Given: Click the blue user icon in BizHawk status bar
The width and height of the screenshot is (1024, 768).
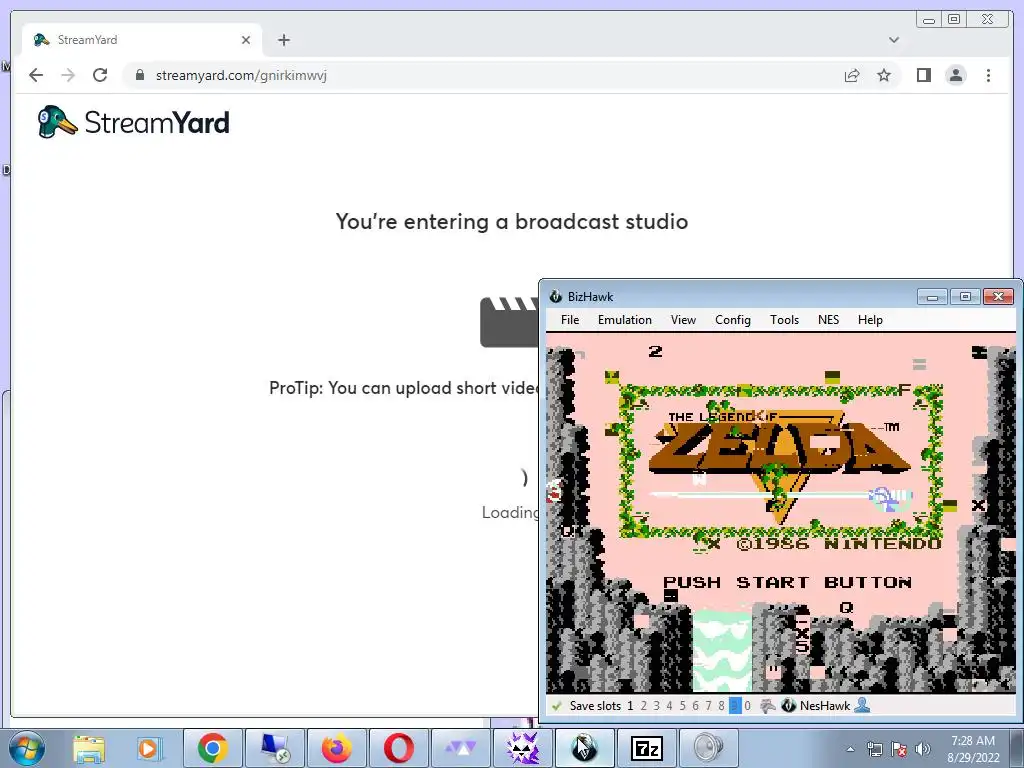Looking at the screenshot, I should (862, 705).
